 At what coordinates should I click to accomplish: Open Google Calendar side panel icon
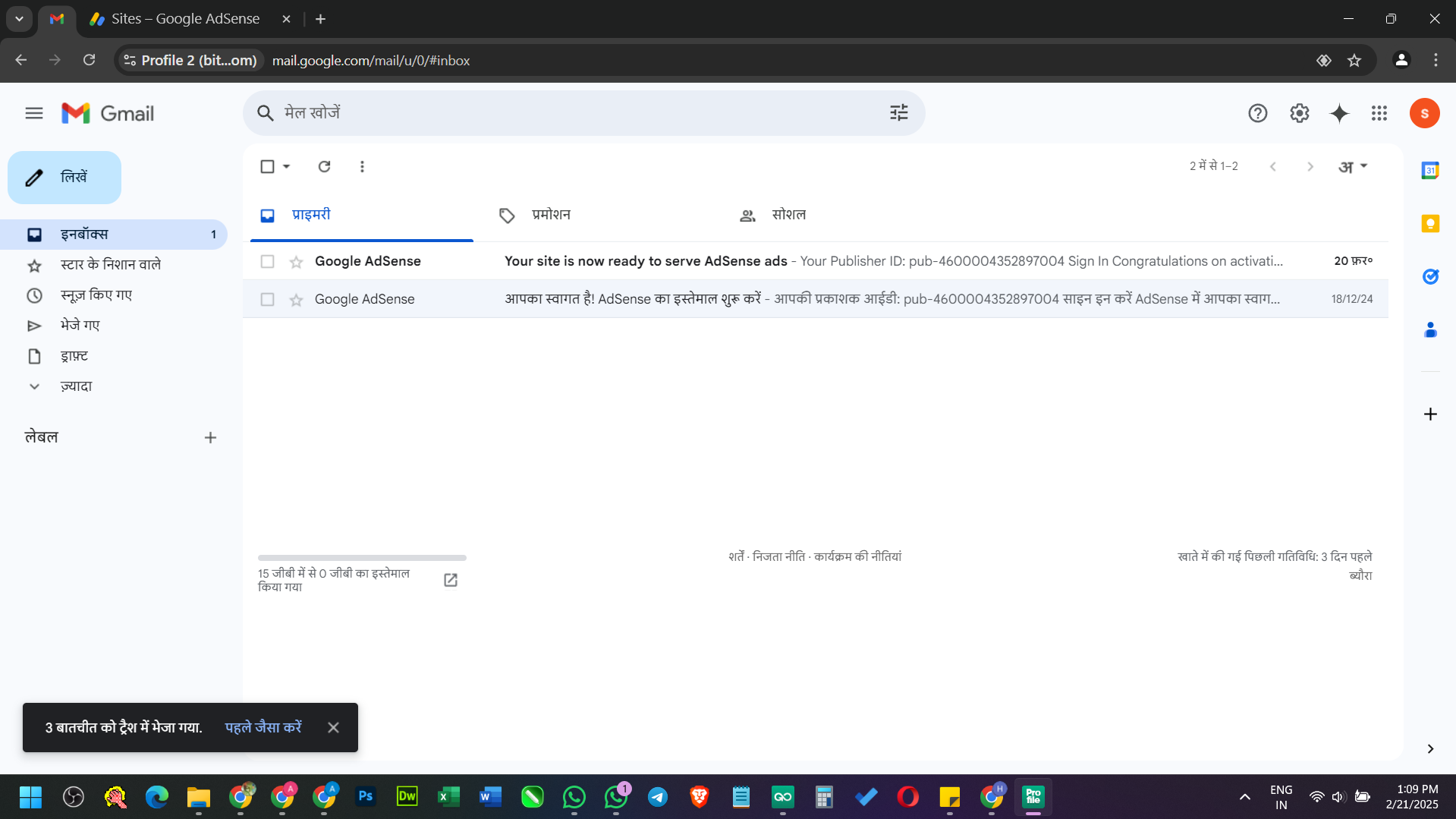click(1430, 170)
